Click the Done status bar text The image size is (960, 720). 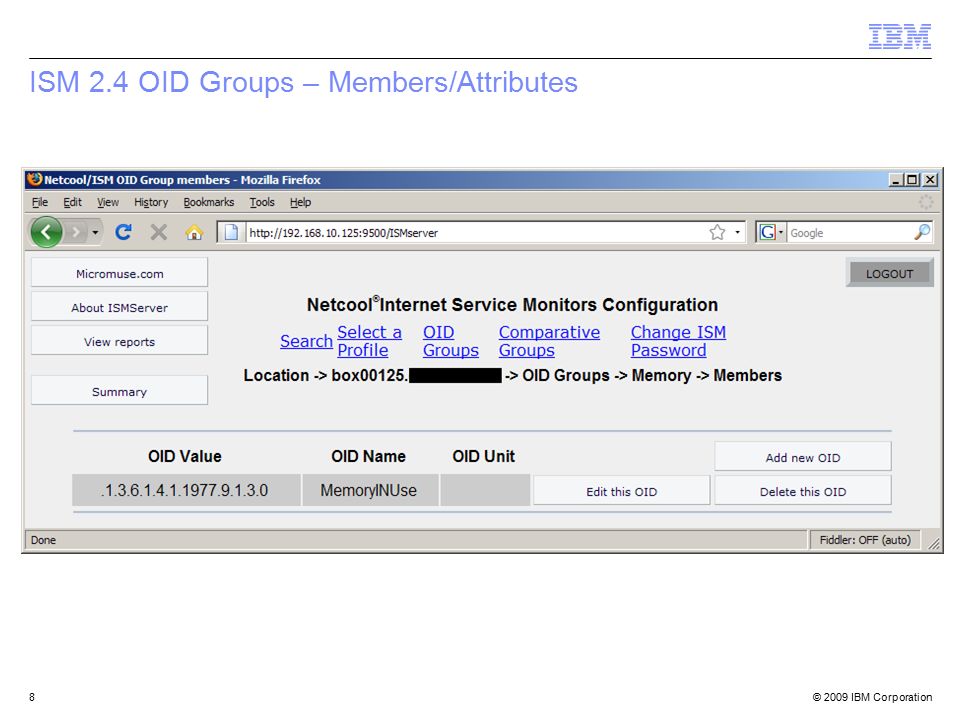point(43,540)
